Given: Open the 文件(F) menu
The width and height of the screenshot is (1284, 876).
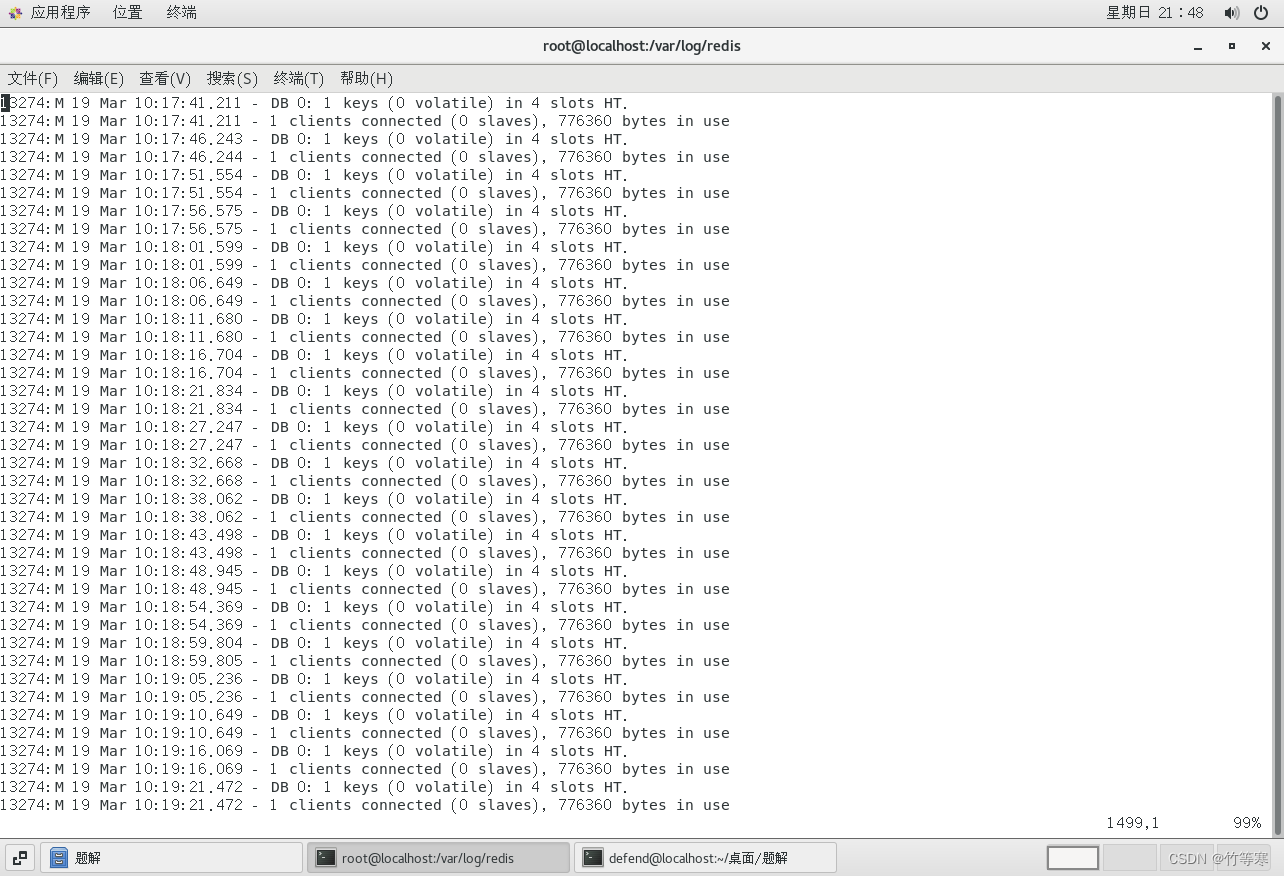Looking at the screenshot, I should click(33, 78).
